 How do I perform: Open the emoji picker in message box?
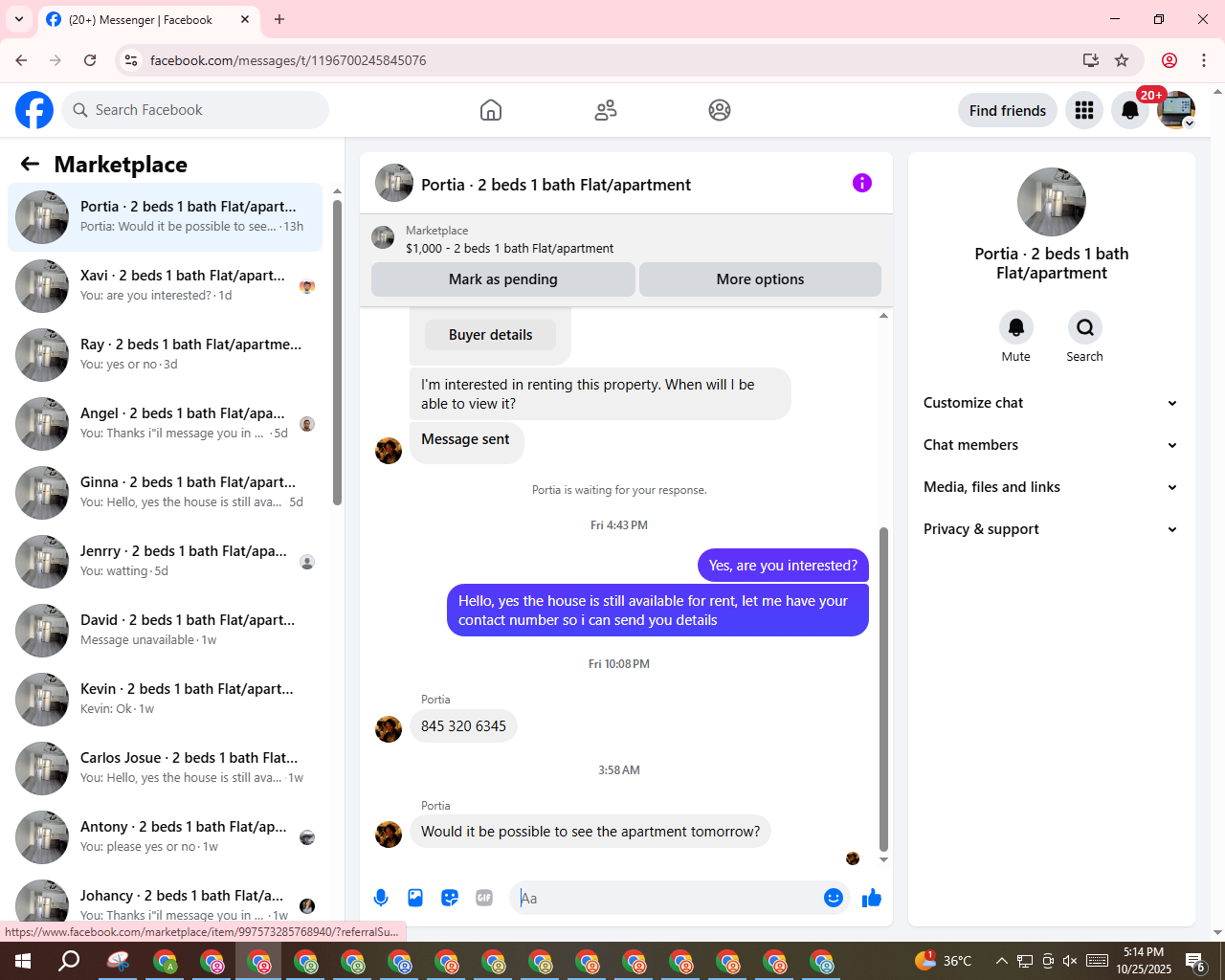(x=834, y=898)
